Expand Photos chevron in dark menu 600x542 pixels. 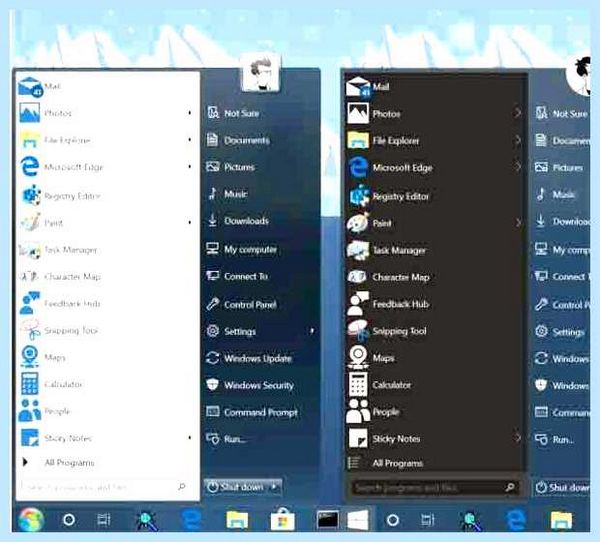tap(518, 113)
